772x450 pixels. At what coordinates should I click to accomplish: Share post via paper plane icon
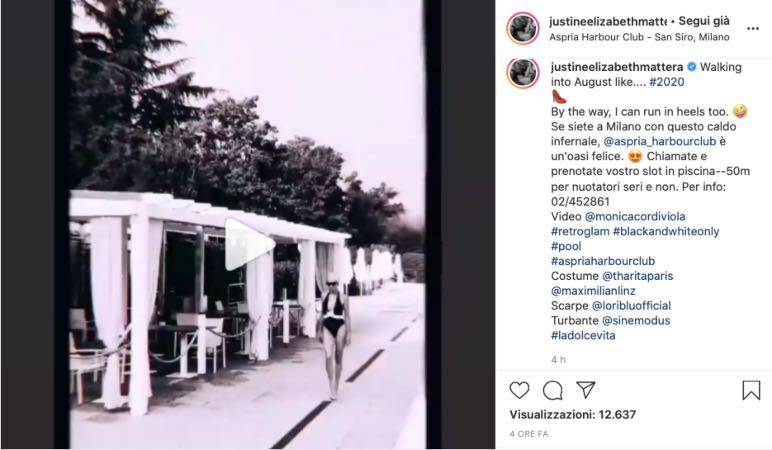586,390
